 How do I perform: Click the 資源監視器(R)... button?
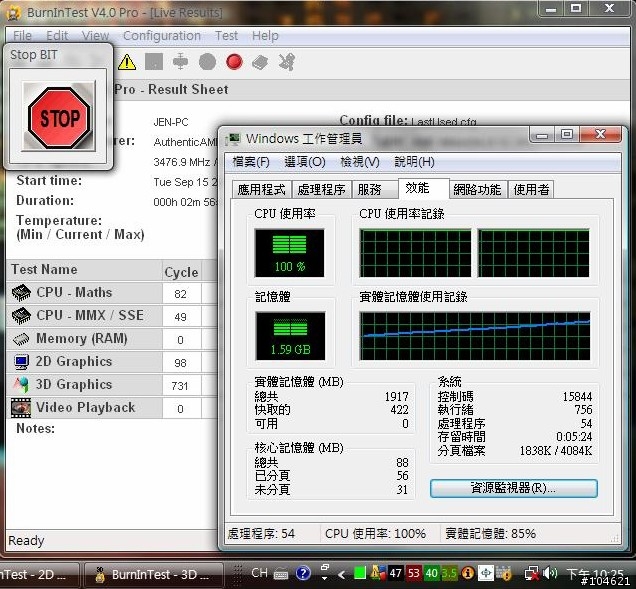(514, 488)
